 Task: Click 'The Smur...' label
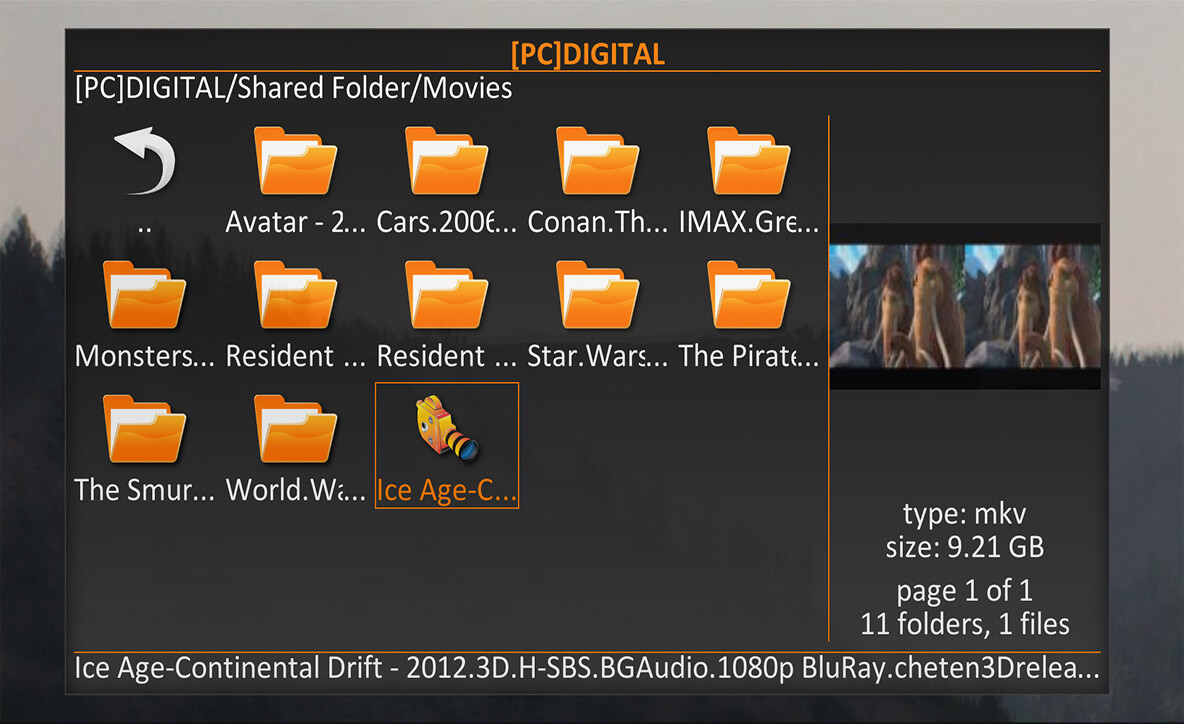tap(144, 490)
